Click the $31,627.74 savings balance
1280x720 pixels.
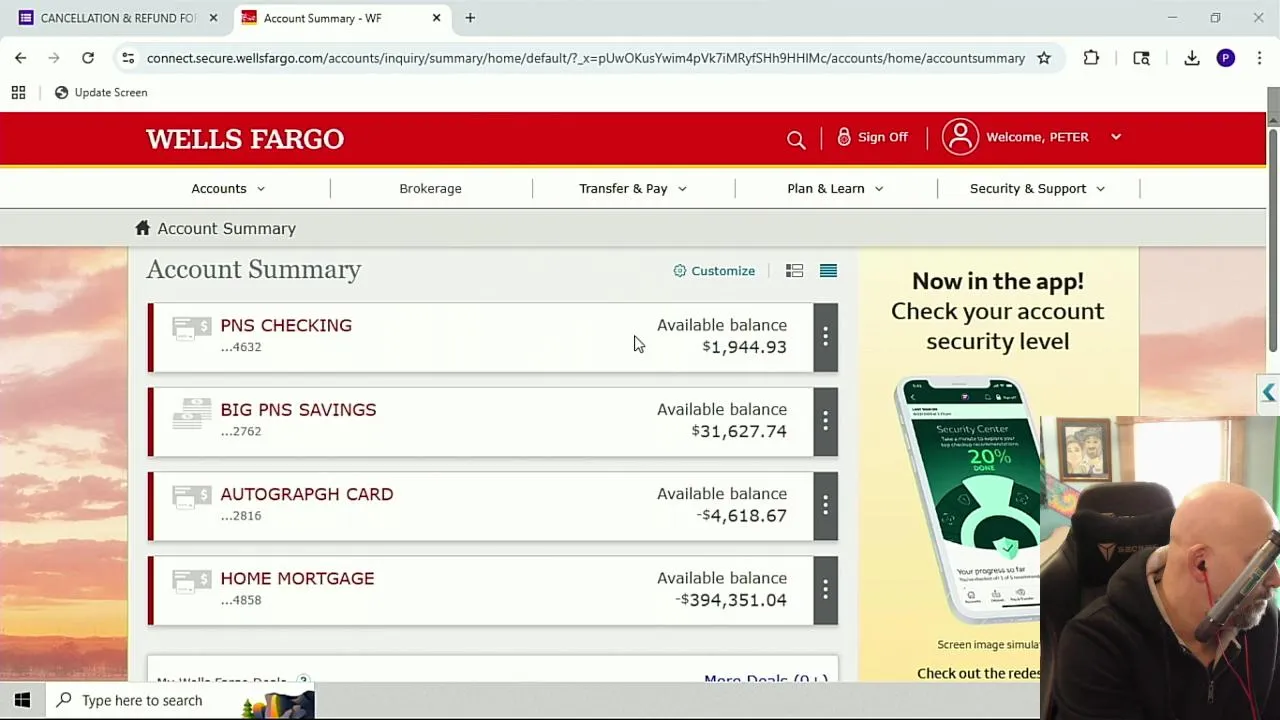pyautogui.click(x=739, y=432)
